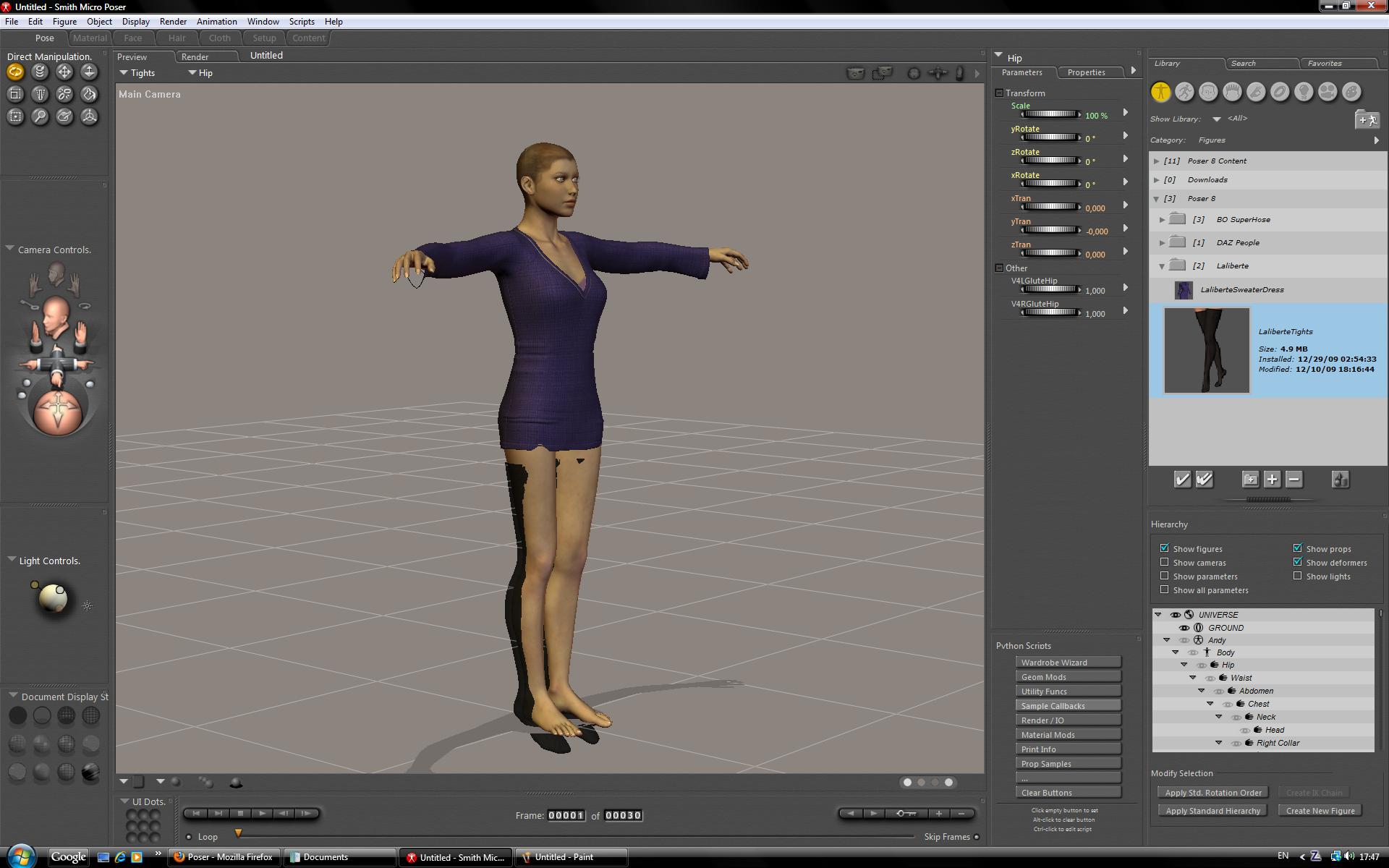Image resolution: width=1389 pixels, height=868 pixels.
Task: Click the single checkmark apply library button
Action: tap(1182, 479)
